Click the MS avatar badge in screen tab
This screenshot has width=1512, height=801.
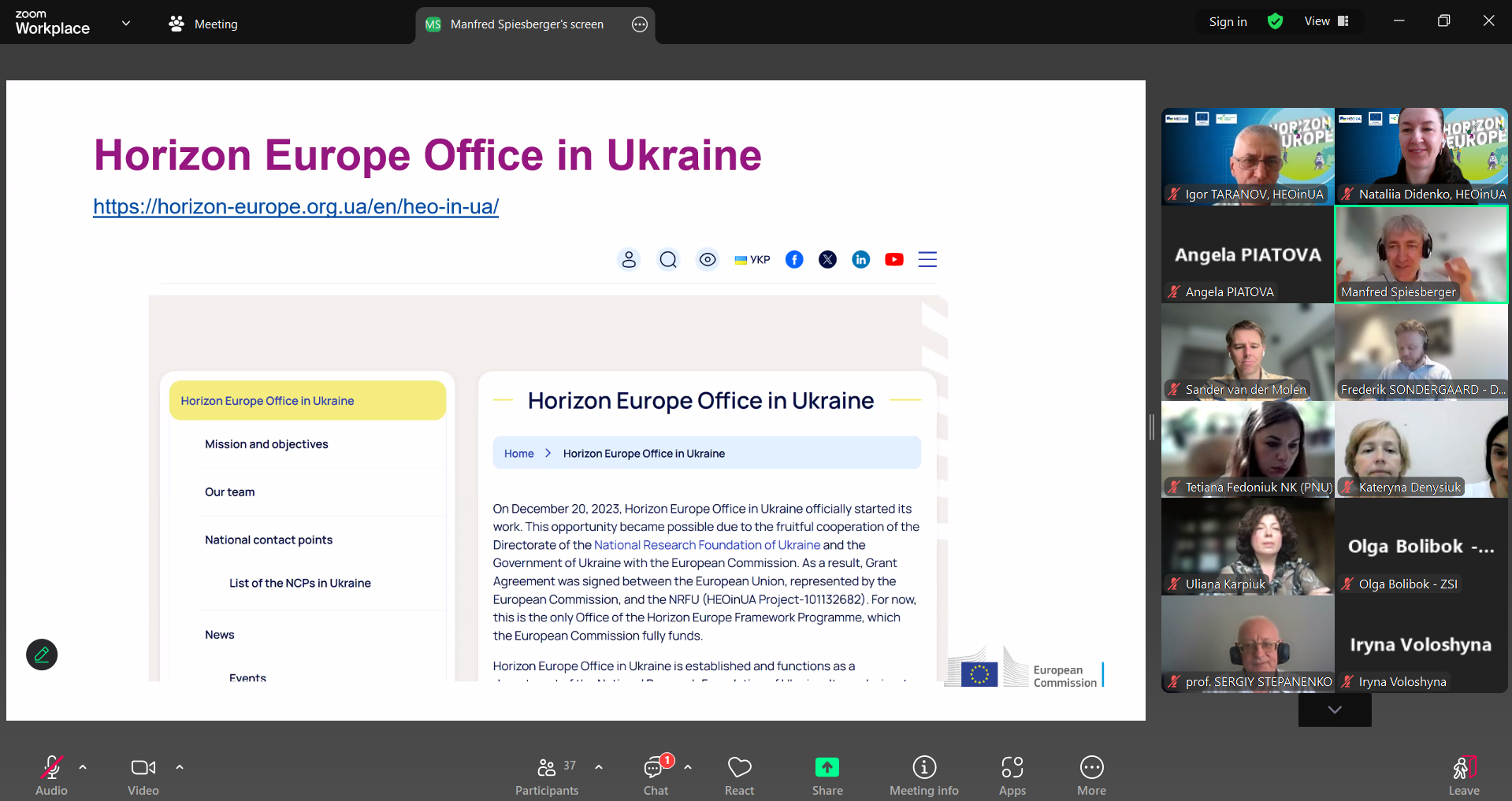coord(433,24)
